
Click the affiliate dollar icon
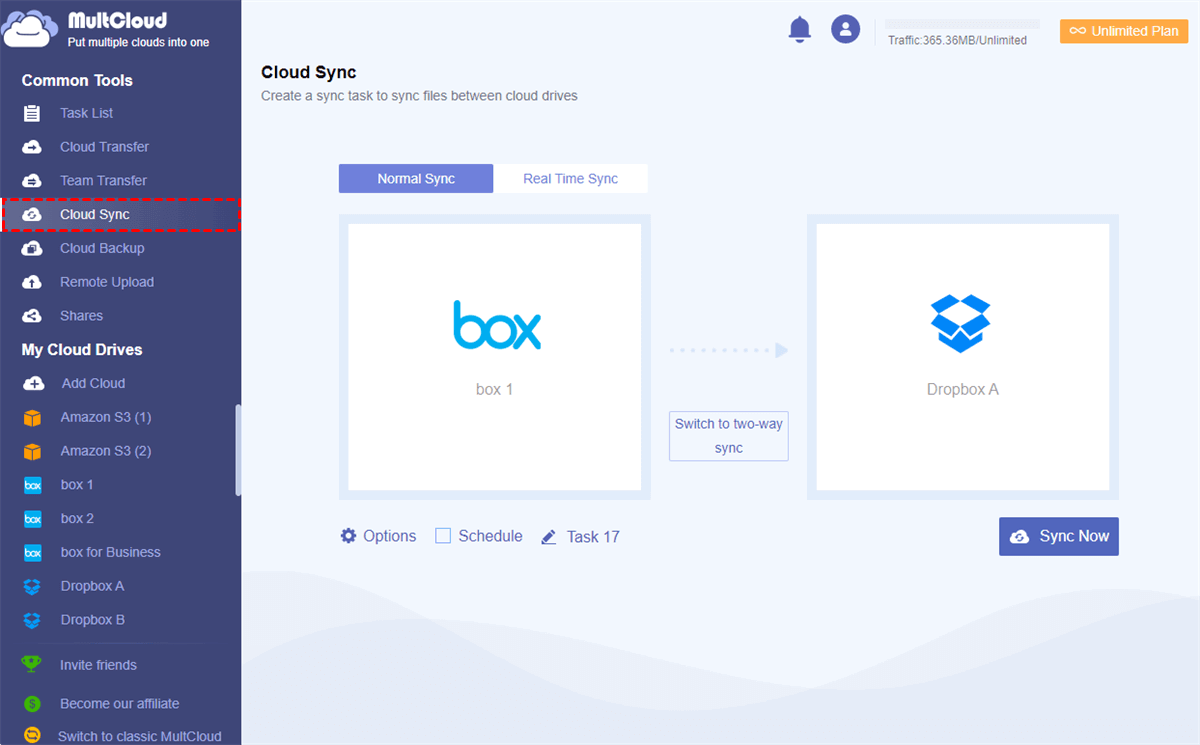[x=32, y=704]
